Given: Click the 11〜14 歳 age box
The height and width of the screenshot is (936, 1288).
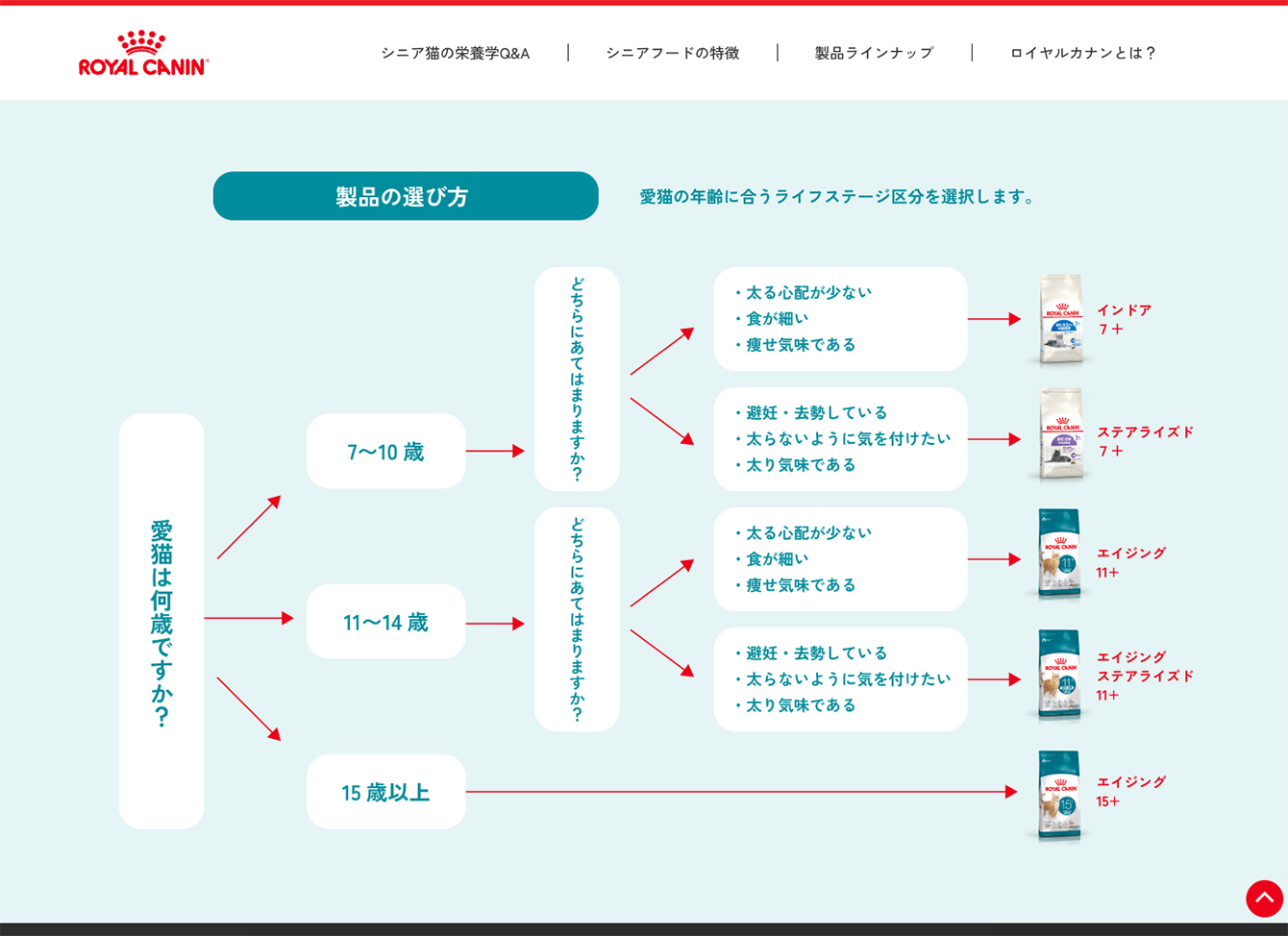Looking at the screenshot, I should (x=385, y=622).
